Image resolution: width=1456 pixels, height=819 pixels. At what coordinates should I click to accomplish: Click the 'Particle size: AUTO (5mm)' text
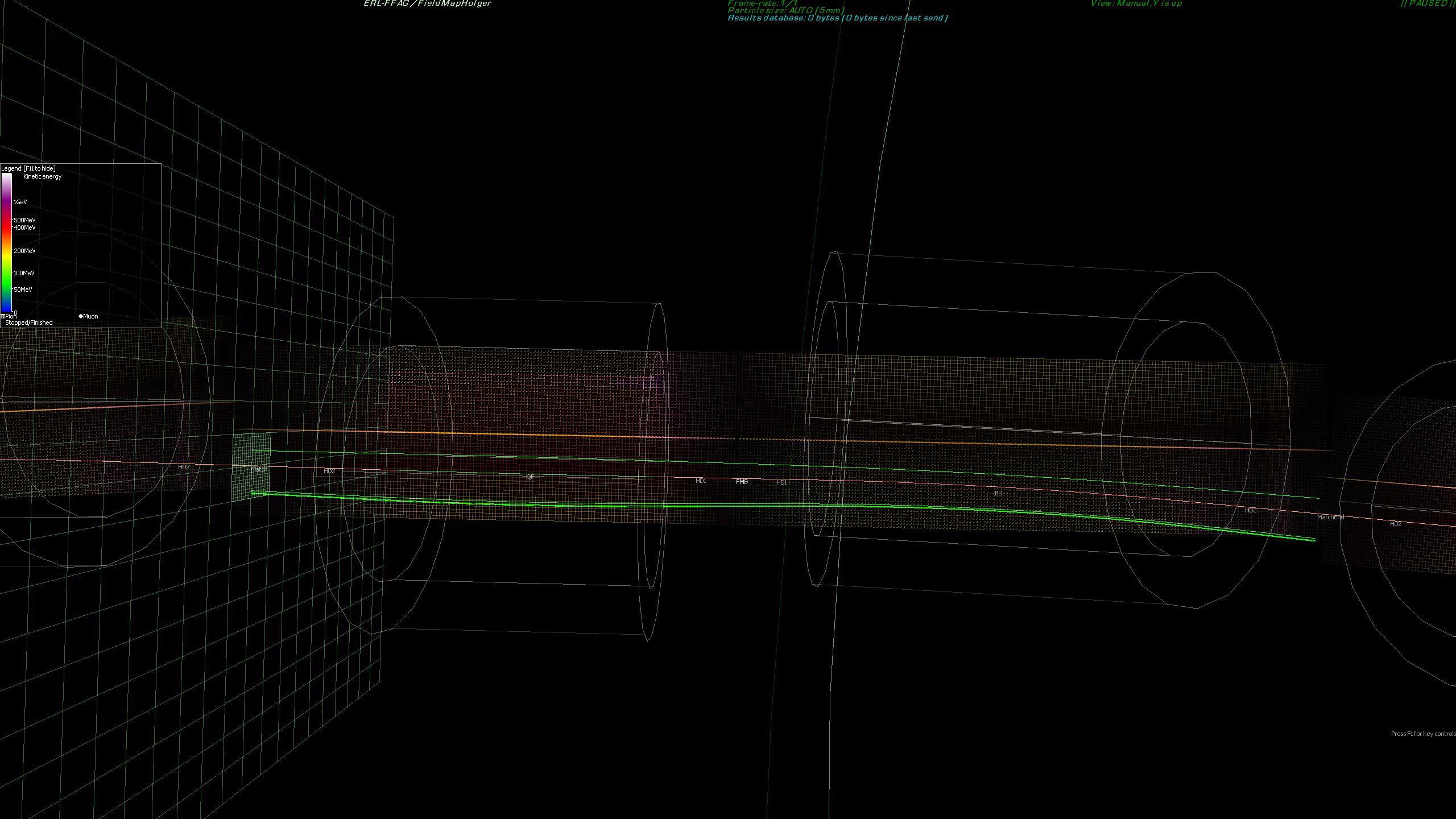point(785,10)
